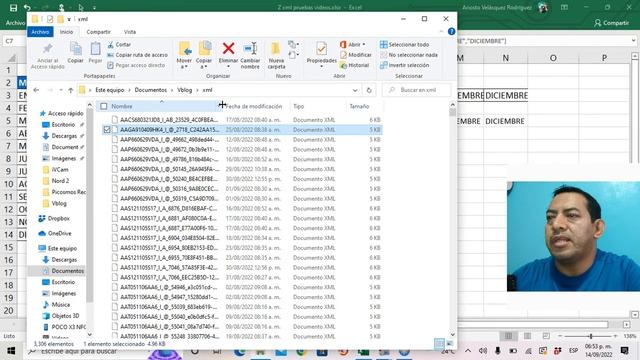Save workbook icon in Excel window
Screen dimensions: 640x360
click(13, 7)
